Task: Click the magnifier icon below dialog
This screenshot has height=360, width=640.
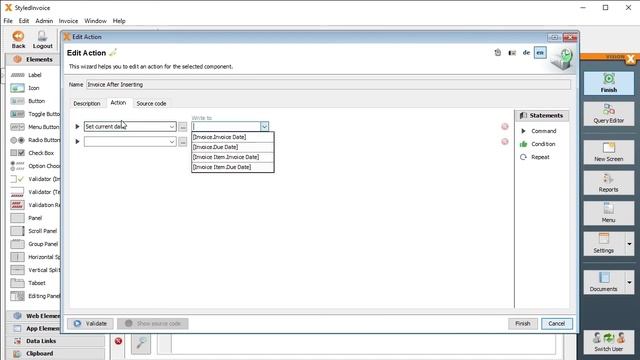Action: coord(141,343)
